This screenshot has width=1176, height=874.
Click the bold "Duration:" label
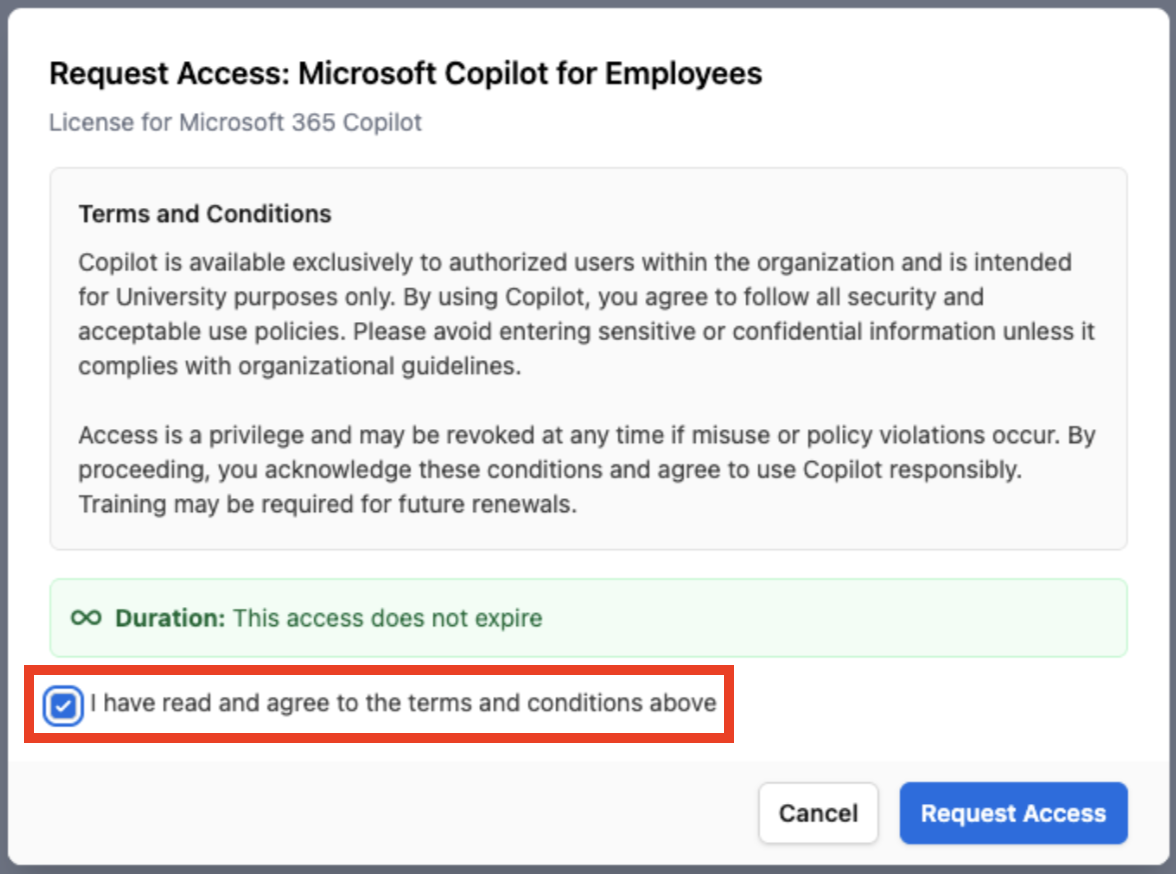170,618
